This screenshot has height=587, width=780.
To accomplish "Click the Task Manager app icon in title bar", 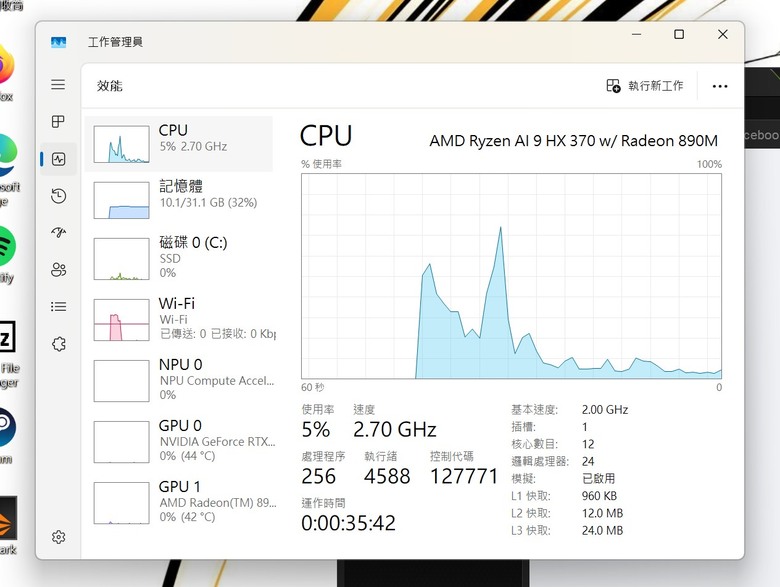I will [x=59, y=42].
